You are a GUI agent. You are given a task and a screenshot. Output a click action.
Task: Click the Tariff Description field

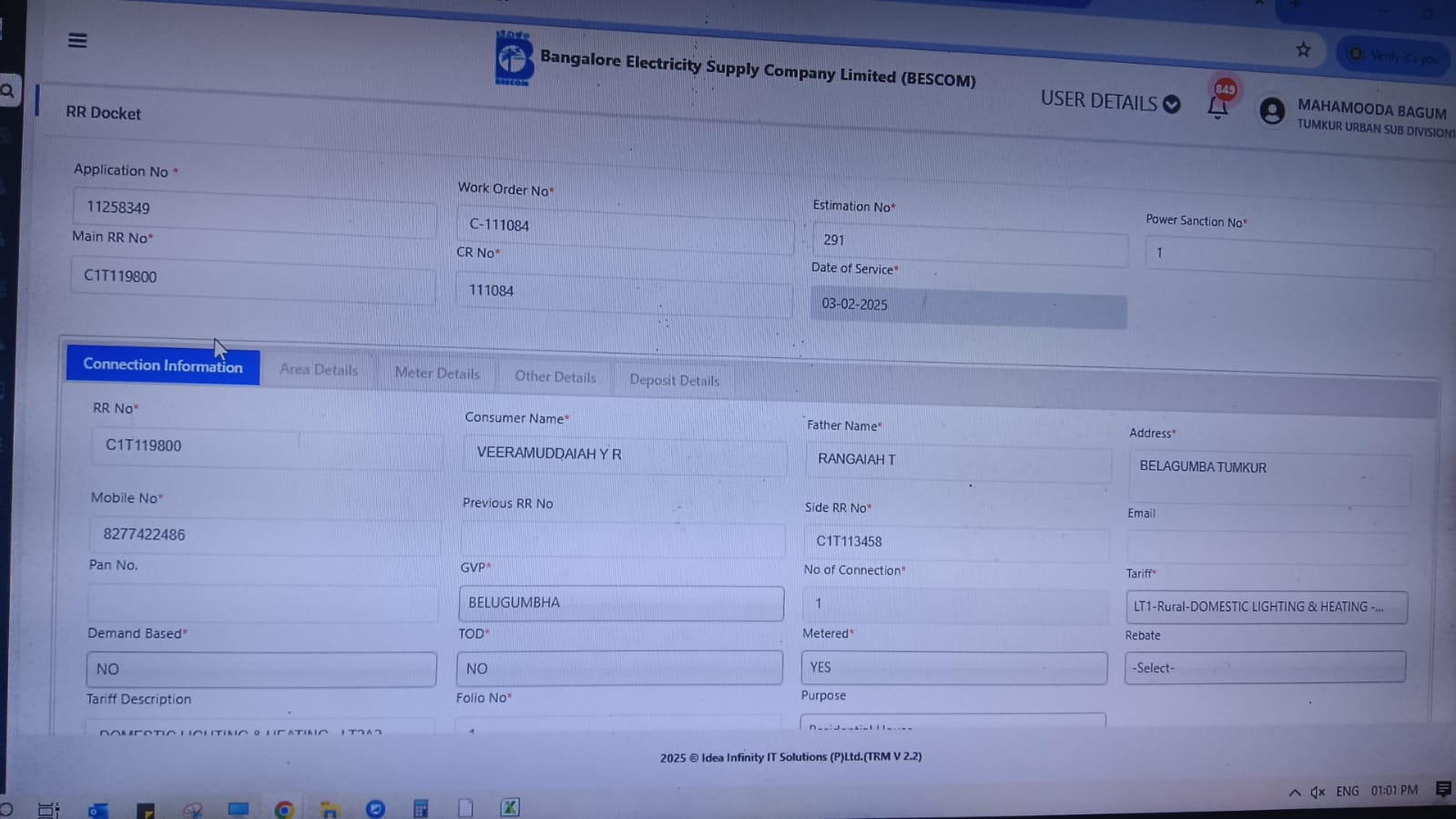260,726
